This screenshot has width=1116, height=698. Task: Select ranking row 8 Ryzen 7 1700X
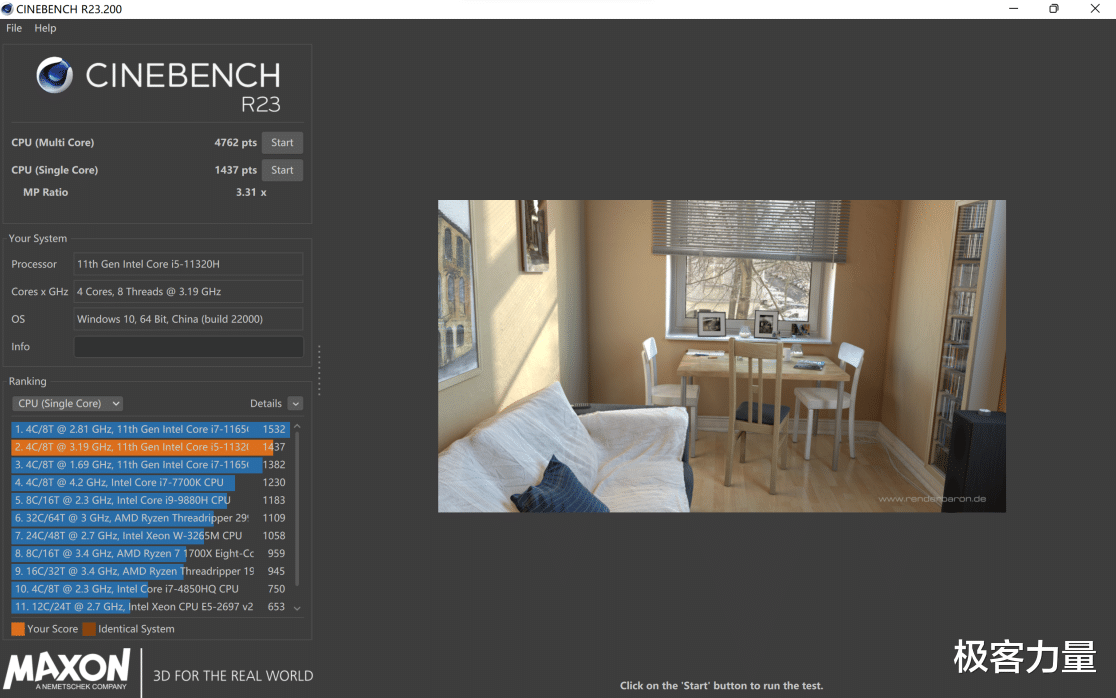pyautogui.click(x=149, y=554)
